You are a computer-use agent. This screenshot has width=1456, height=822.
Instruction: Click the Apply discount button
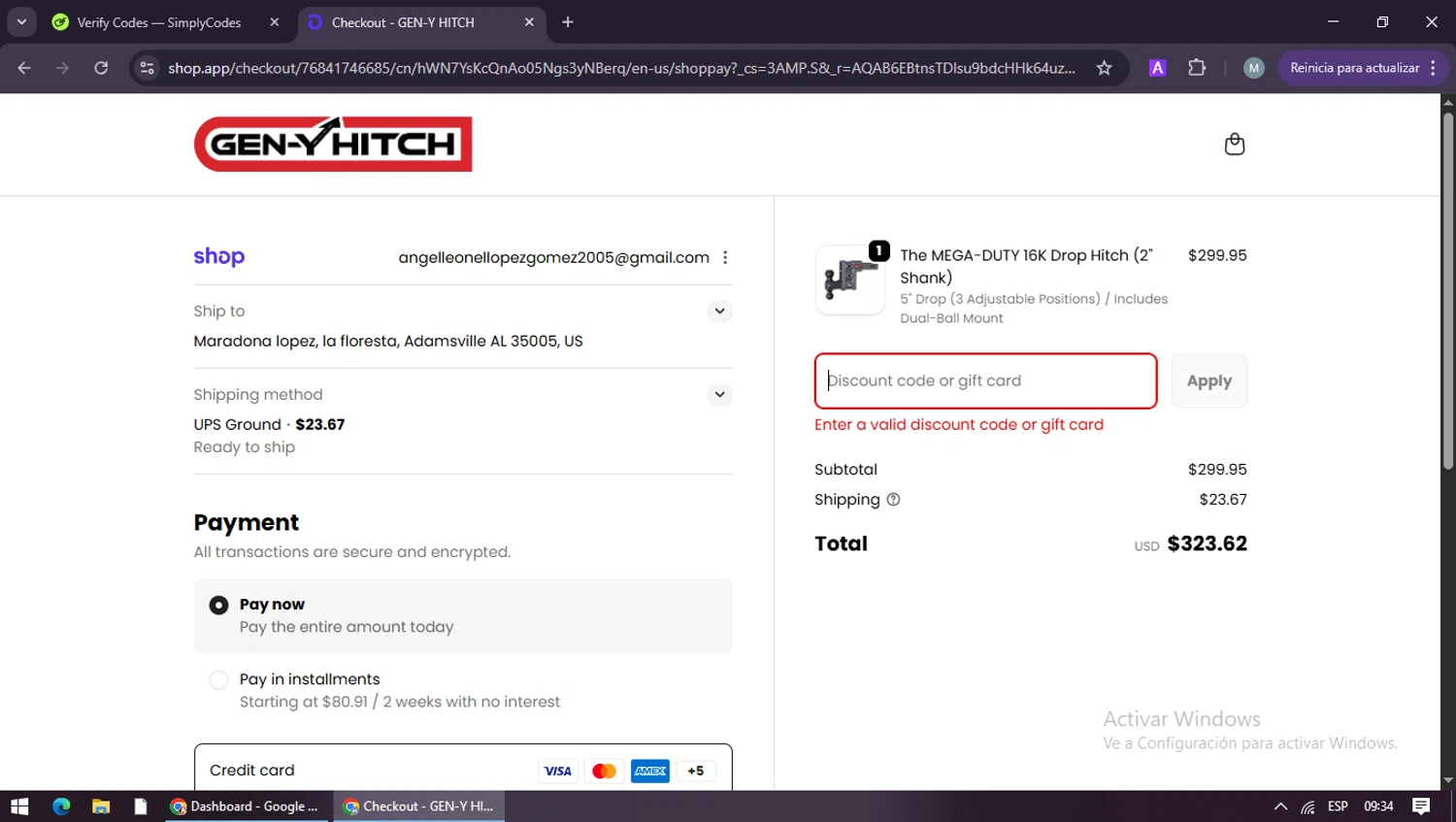pos(1209,380)
